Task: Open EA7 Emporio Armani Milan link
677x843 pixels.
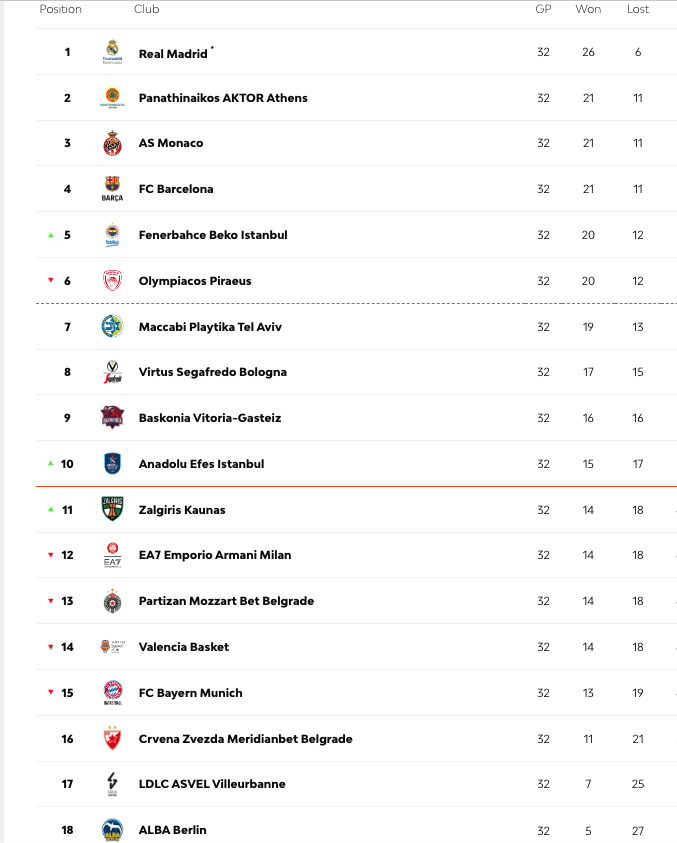Action: point(215,555)
